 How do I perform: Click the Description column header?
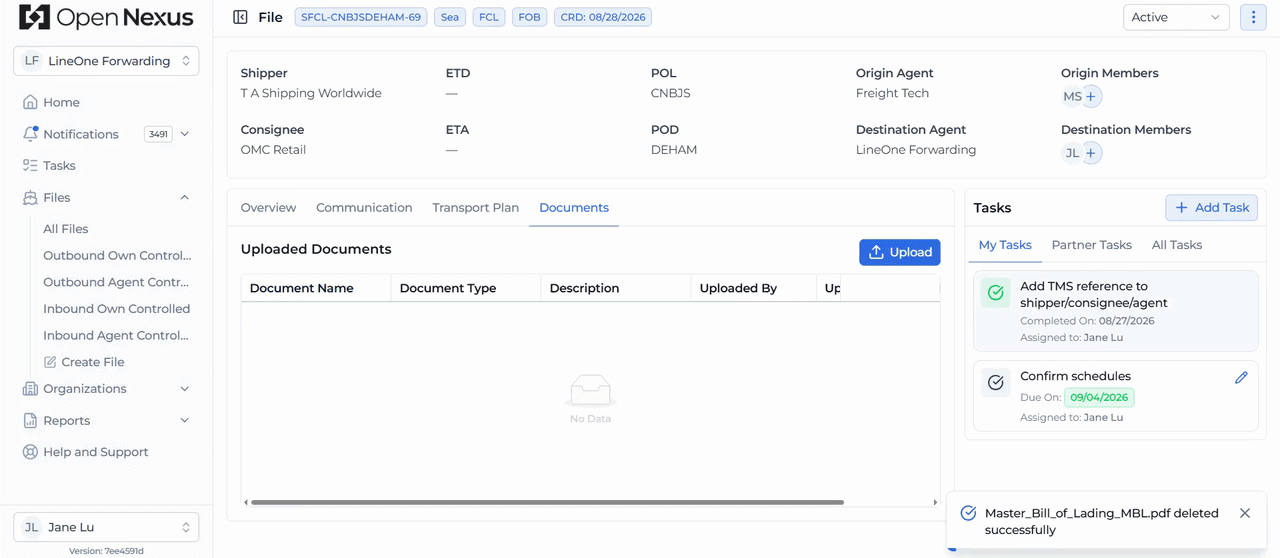616,288
